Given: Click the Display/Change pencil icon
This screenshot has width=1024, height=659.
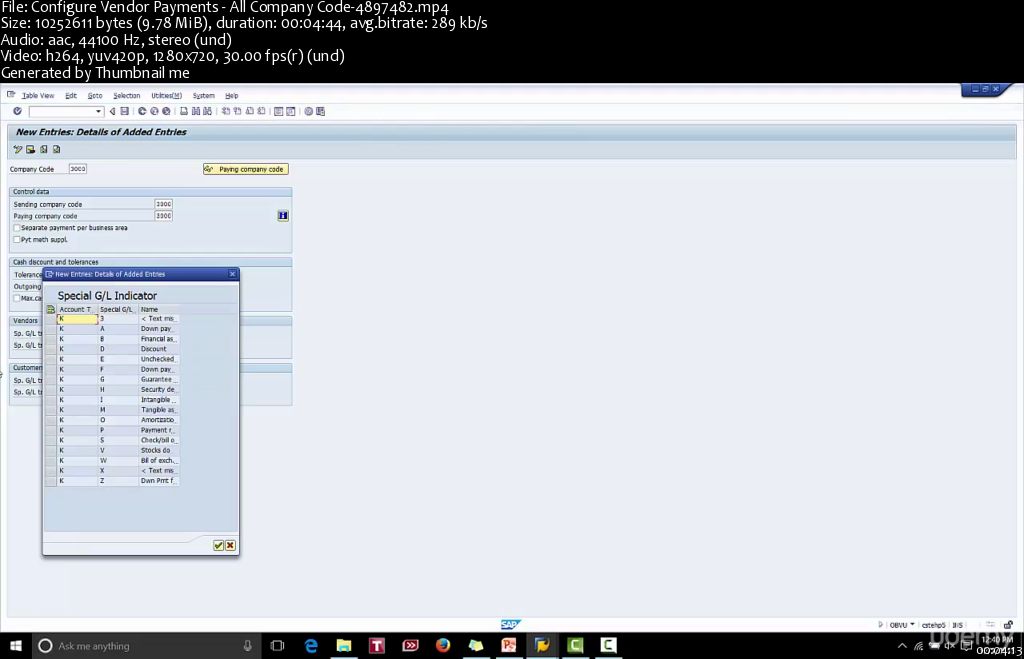Looking at the screenshot, I should pyautogui.click(x=18, y=150).
